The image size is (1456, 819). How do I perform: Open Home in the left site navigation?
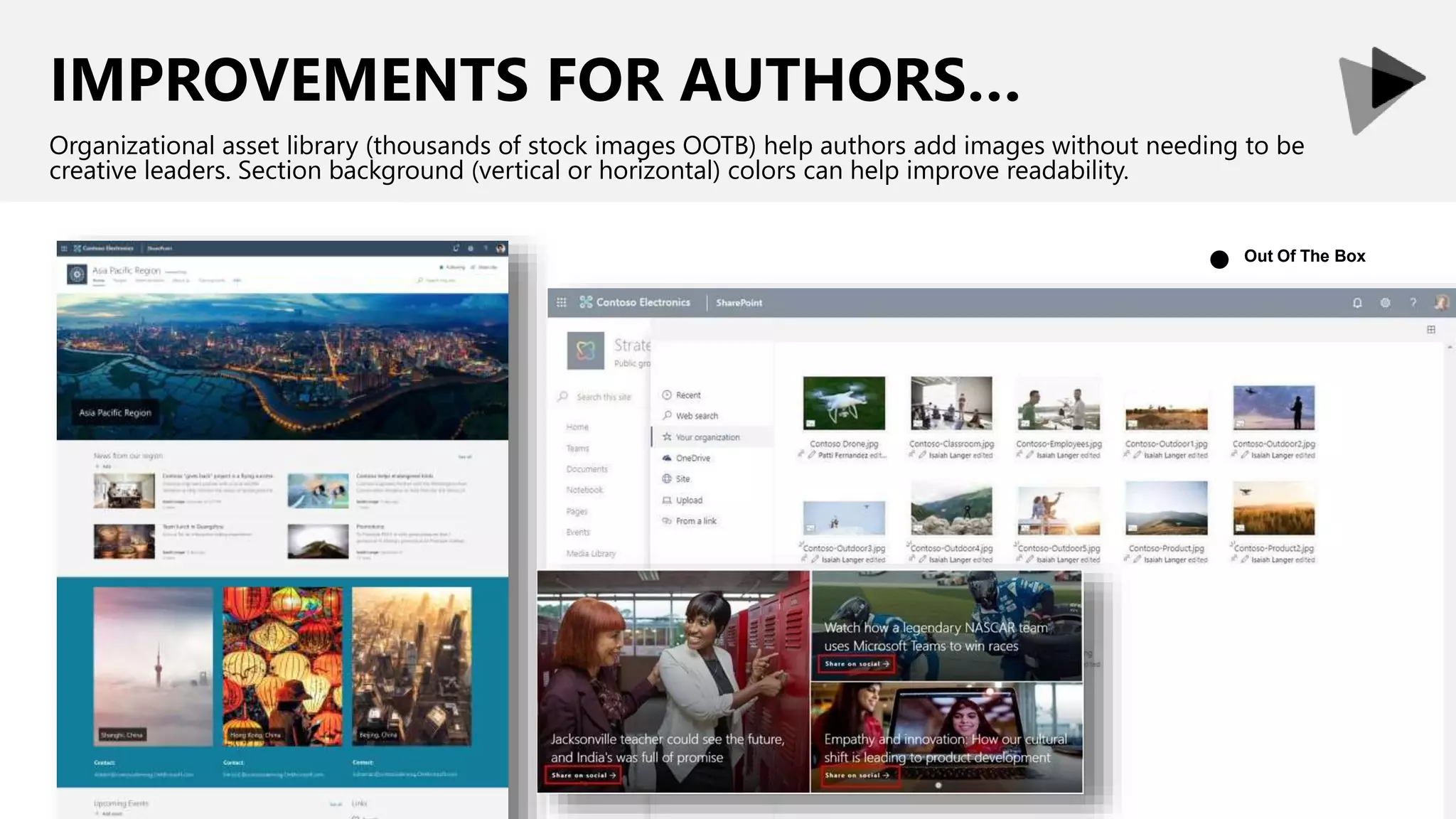[577, 427]
